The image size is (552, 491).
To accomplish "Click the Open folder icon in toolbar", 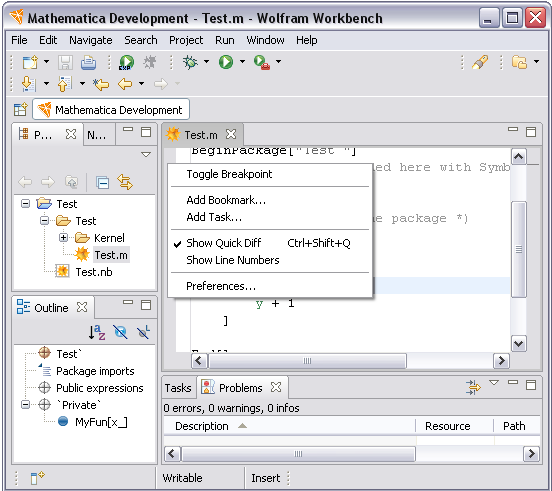I will (x=519, y=62).
